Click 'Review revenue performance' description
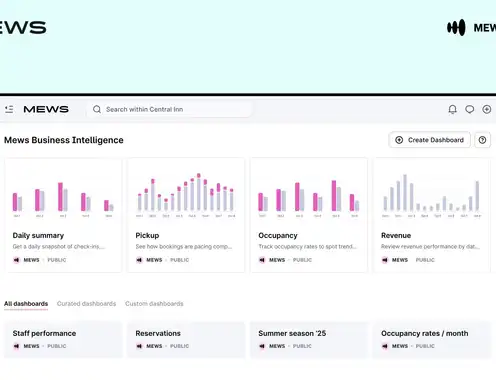This screenshot has height=380, width=496. (430, 247)
